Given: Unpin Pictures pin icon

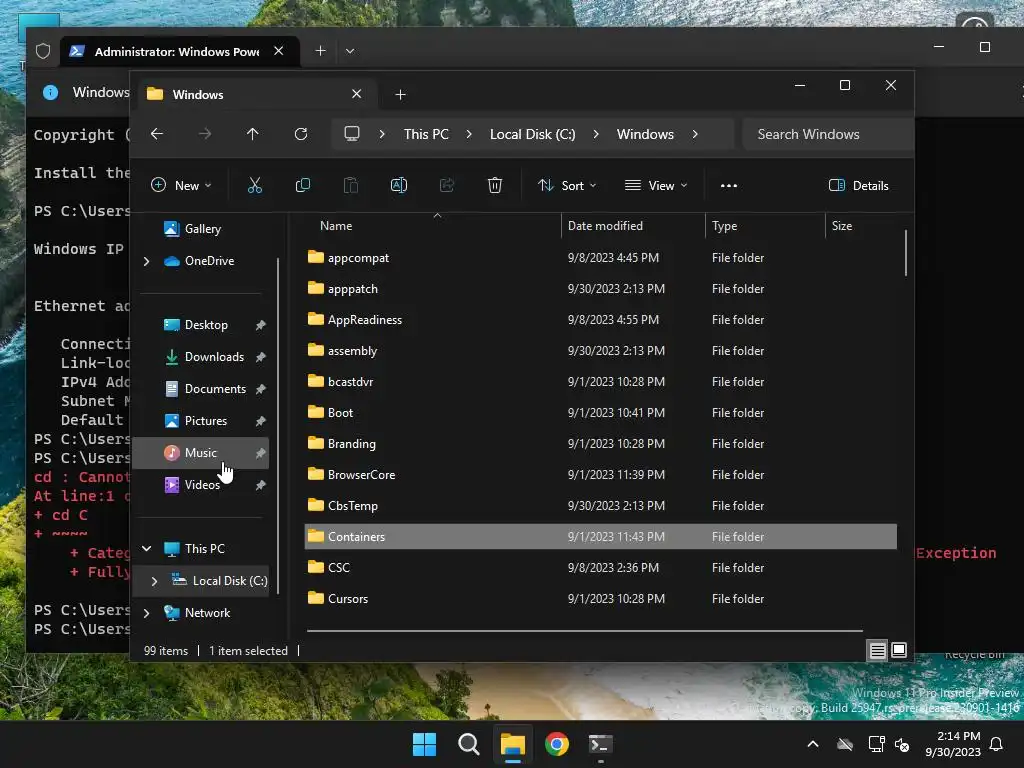Looking at the screenshot, I should tap(261, 421).
